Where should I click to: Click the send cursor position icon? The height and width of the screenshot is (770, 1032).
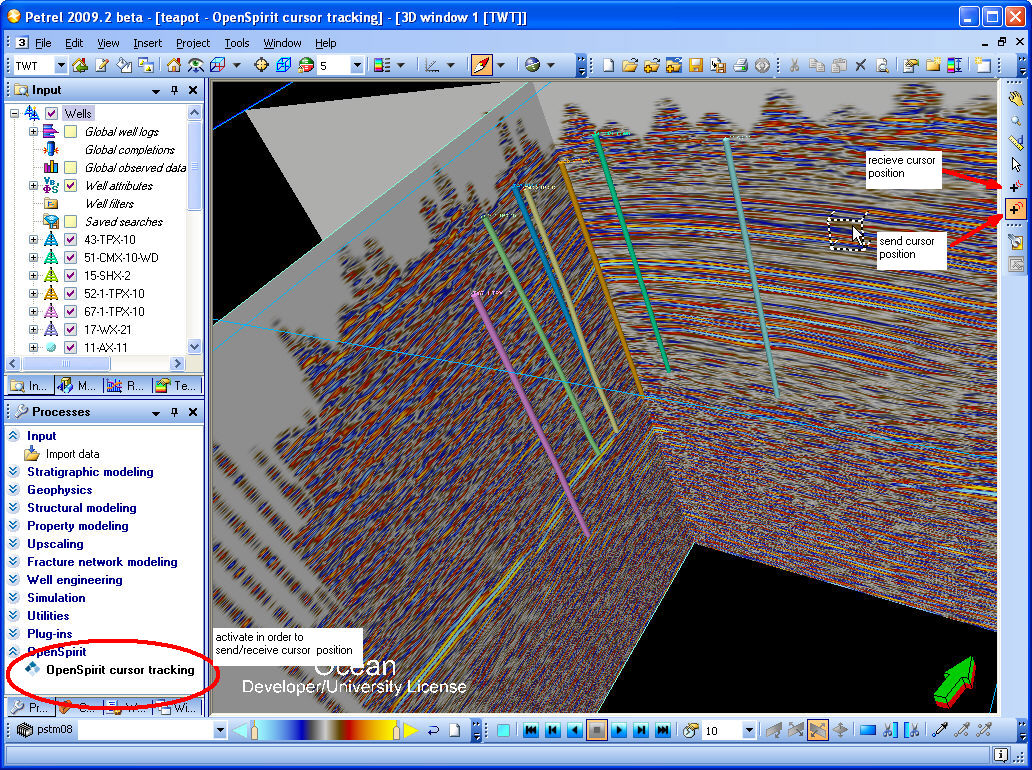(1015, 209)
